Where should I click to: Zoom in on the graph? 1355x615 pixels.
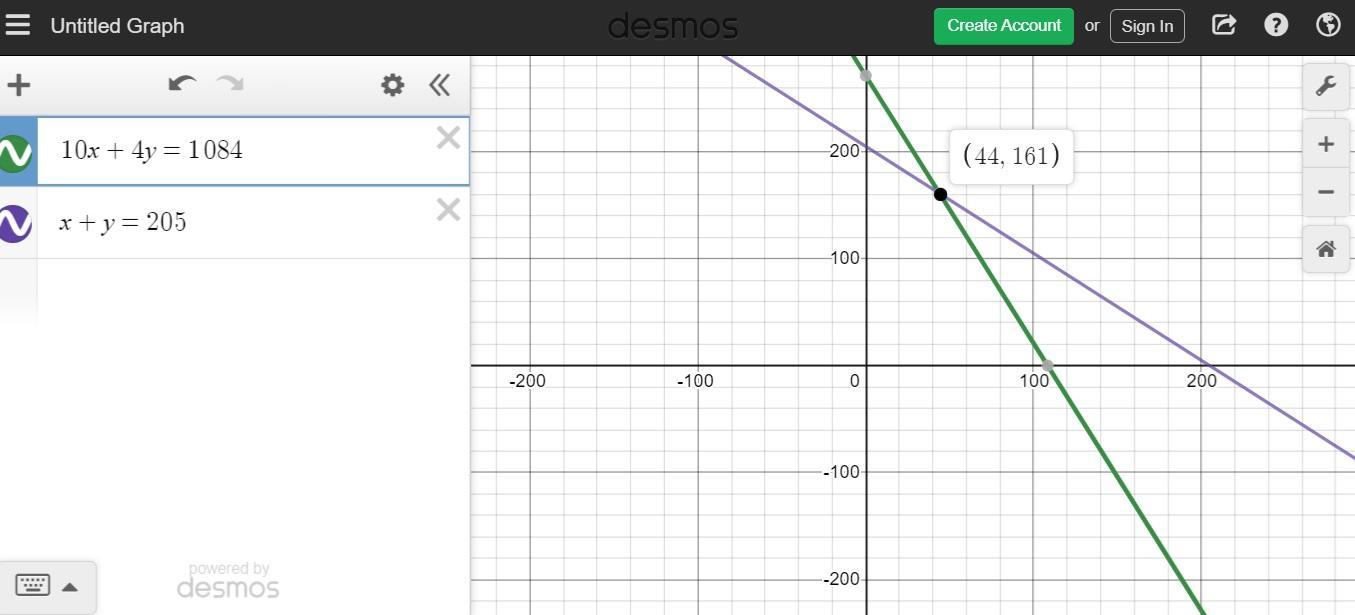point(1326,144)
